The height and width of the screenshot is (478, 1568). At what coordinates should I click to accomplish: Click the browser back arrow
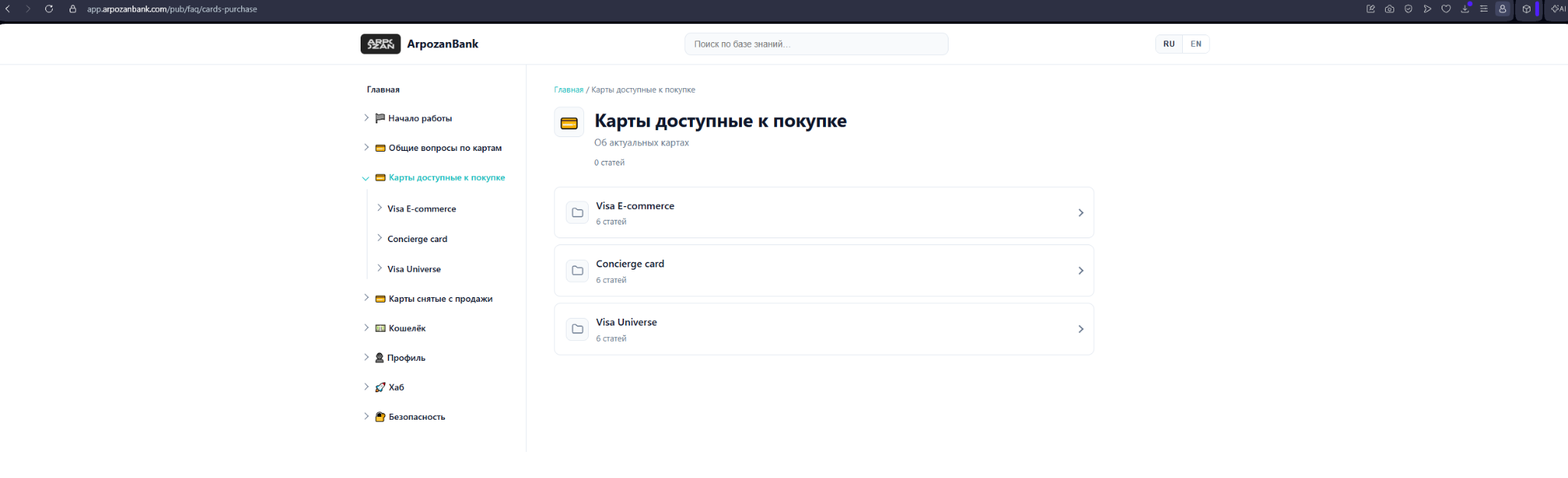[x=8, y=9]
